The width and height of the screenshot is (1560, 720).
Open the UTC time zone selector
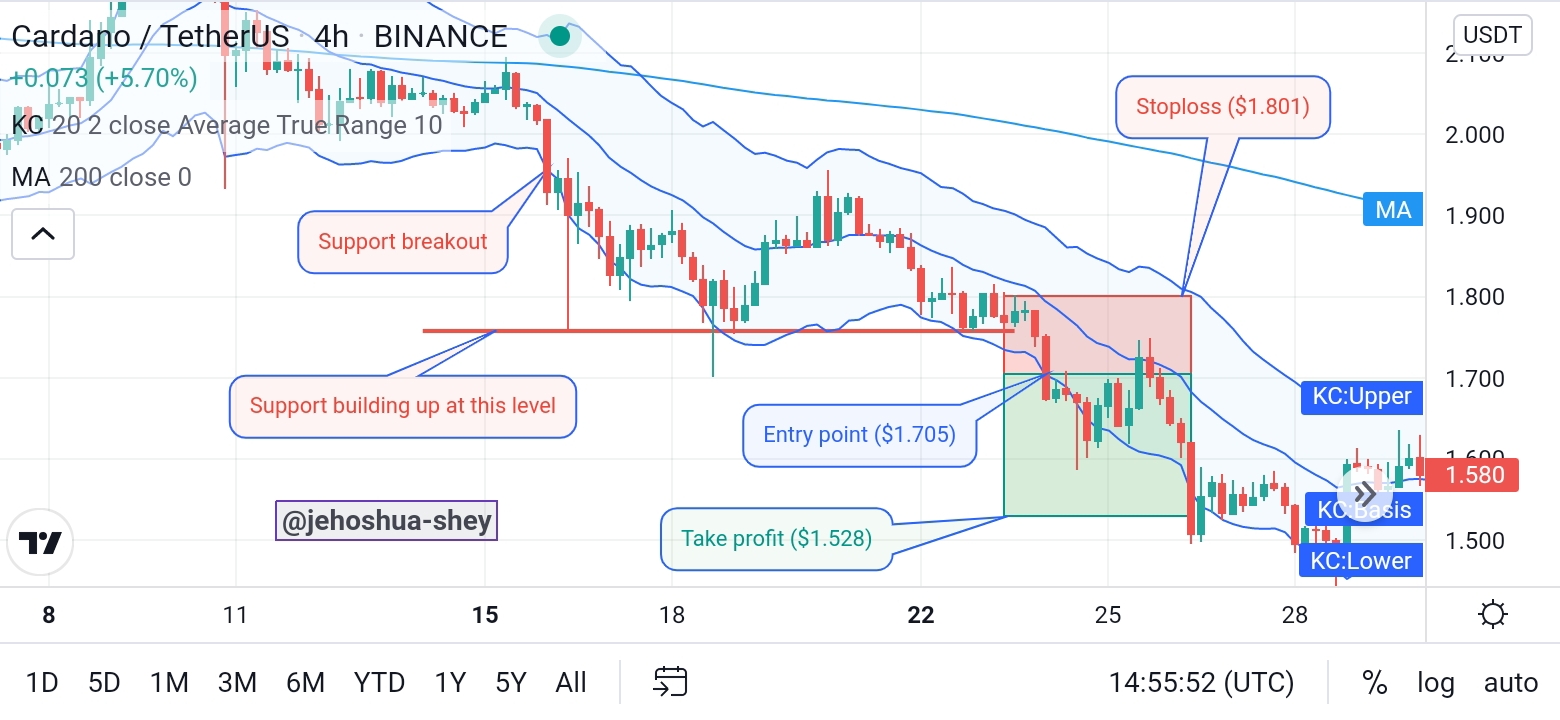(x=1201, y=683)
